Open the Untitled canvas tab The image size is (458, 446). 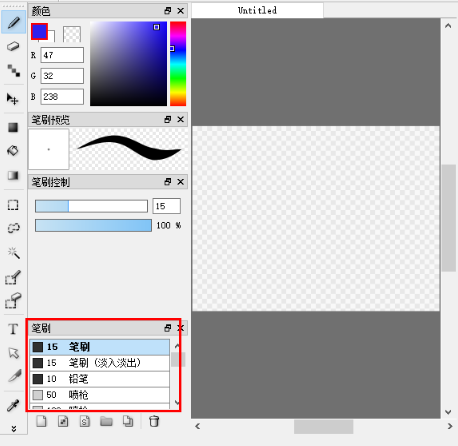257,10
